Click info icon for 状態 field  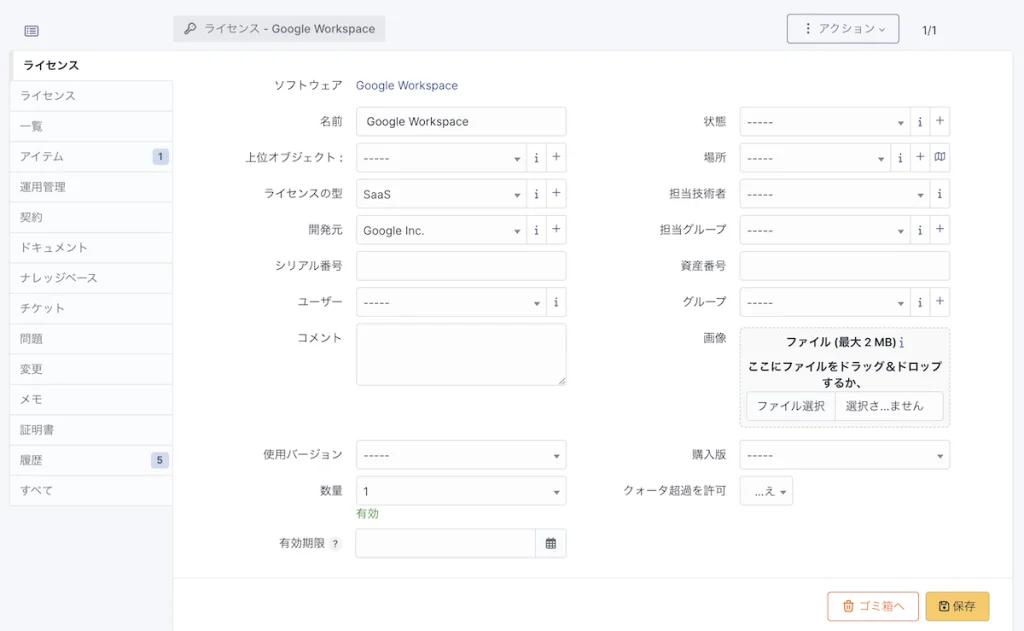920,121
